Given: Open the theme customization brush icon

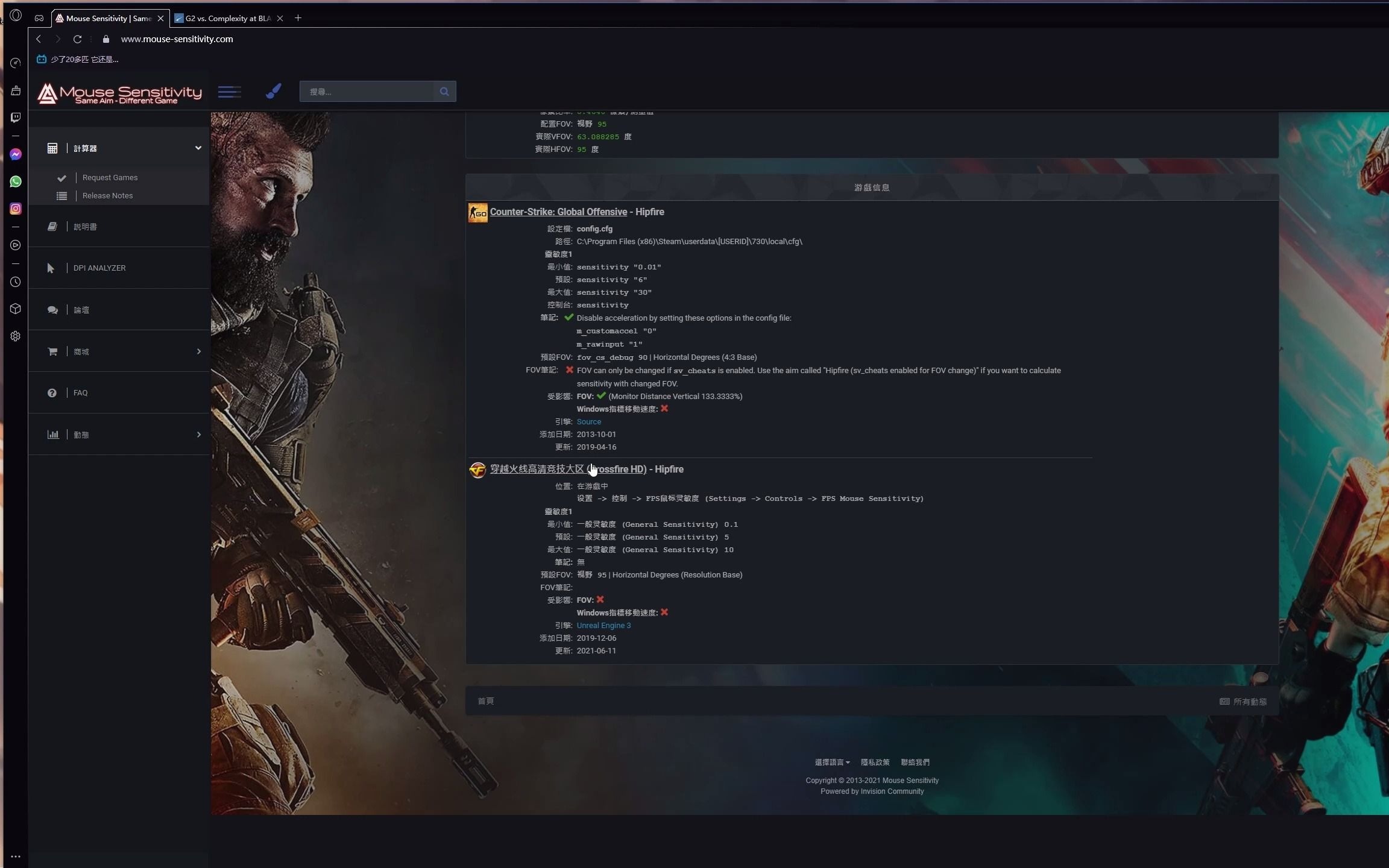Looking at the screenshot, I should [272, 90].
